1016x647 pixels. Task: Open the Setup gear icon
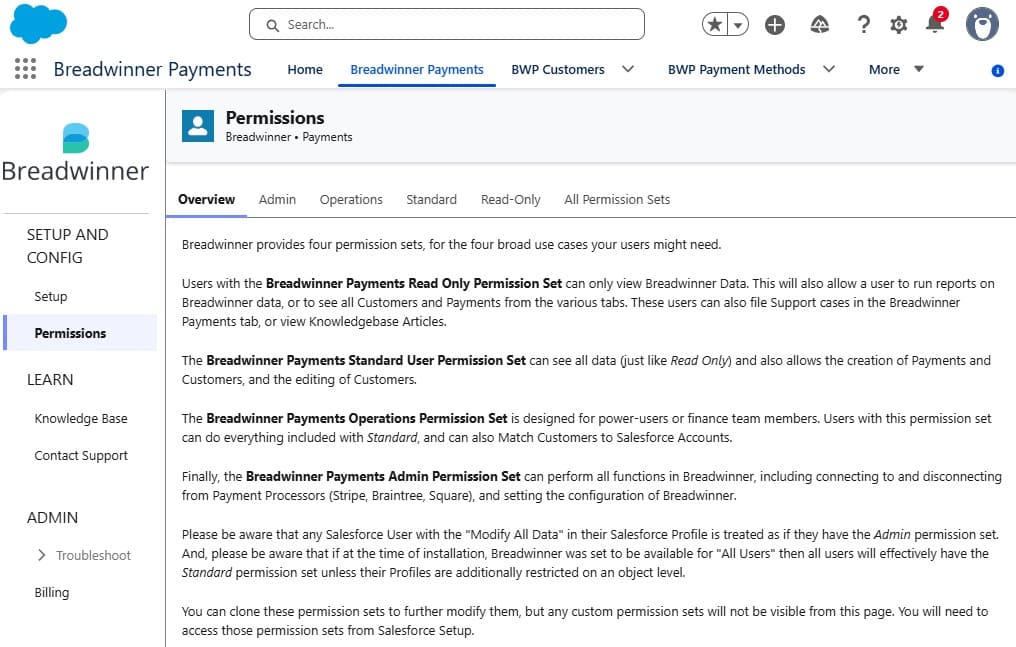(x=898, y=25)
